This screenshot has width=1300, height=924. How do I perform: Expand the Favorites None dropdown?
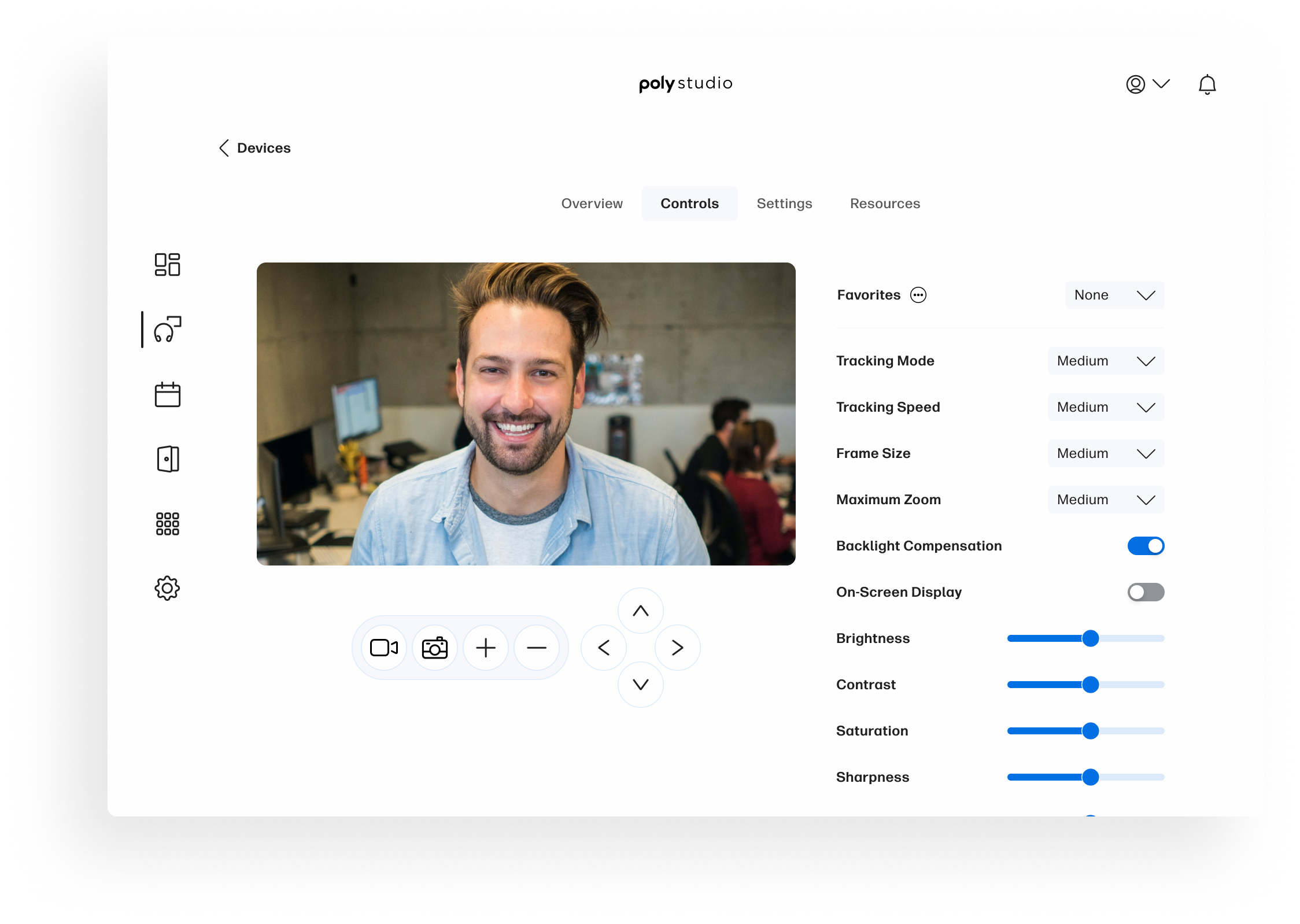[1114, 295]
